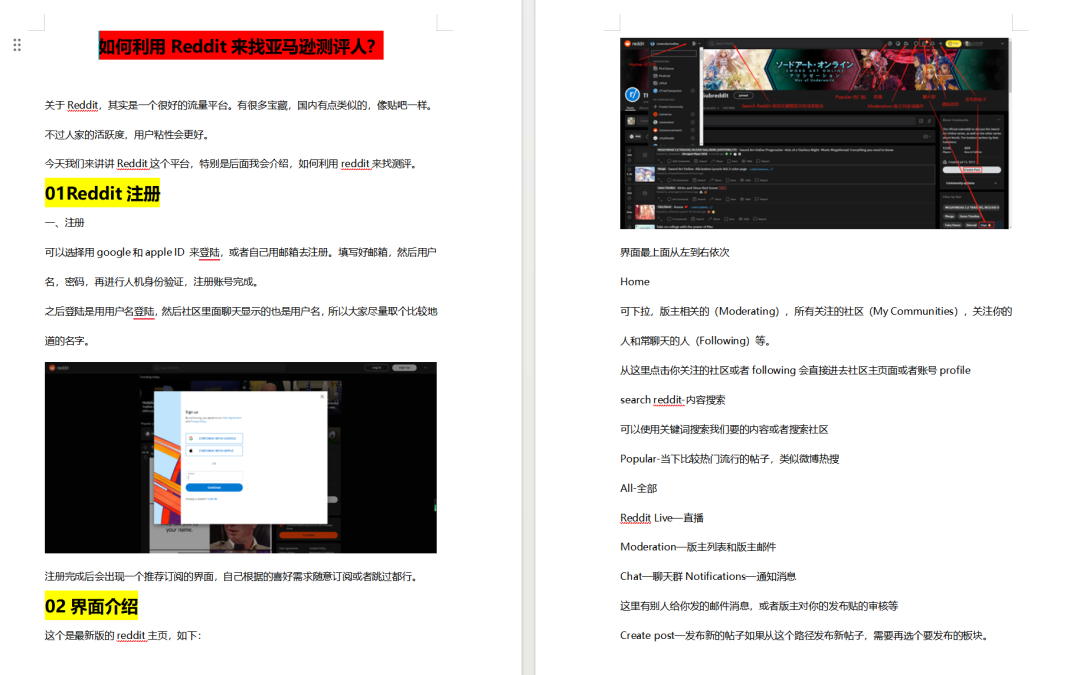This screenshot has width=1080, height=675.
Task: Click the line All-全部
Action: click(639, 488)
